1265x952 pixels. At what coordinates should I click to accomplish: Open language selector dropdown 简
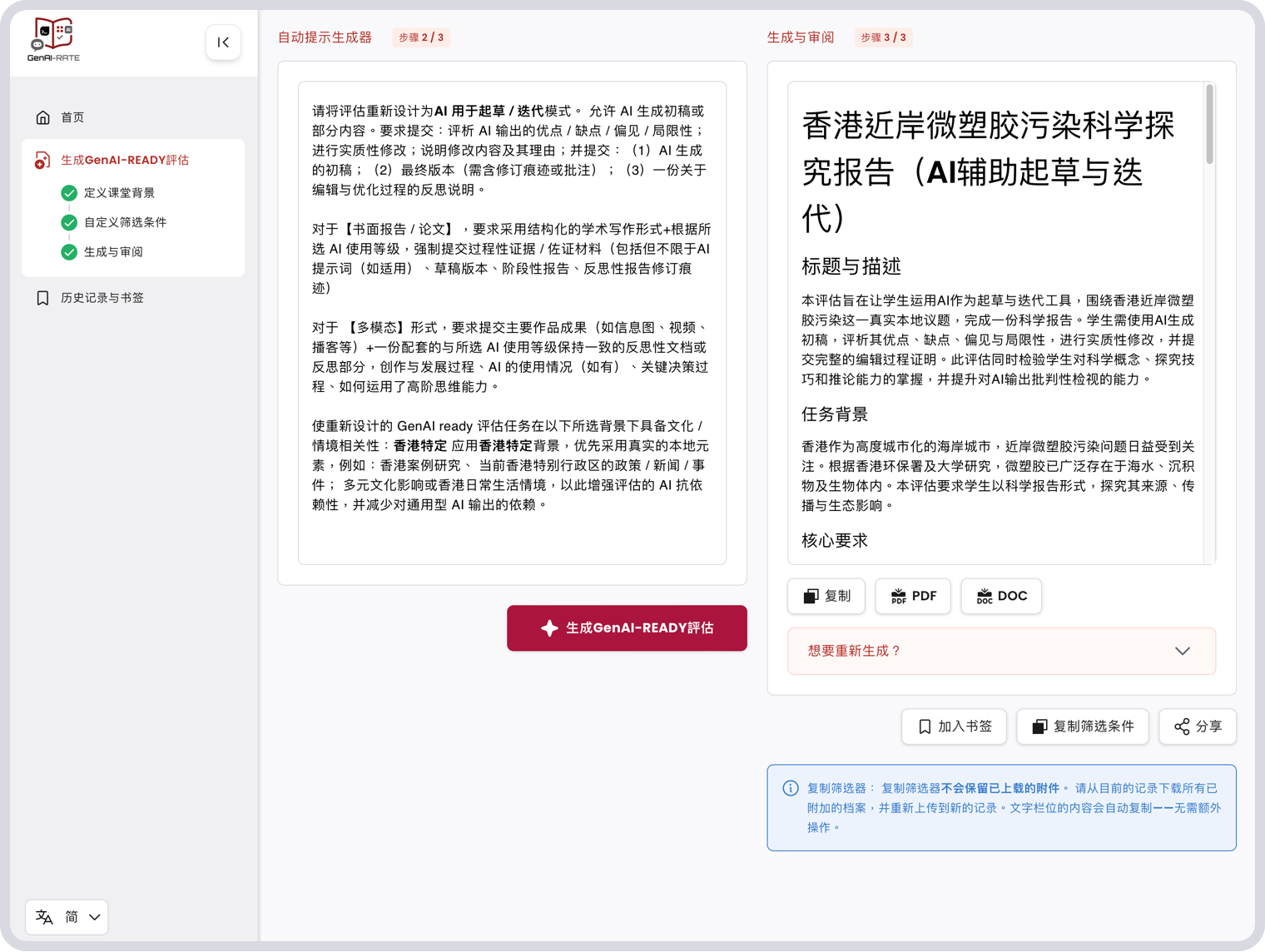67,917
